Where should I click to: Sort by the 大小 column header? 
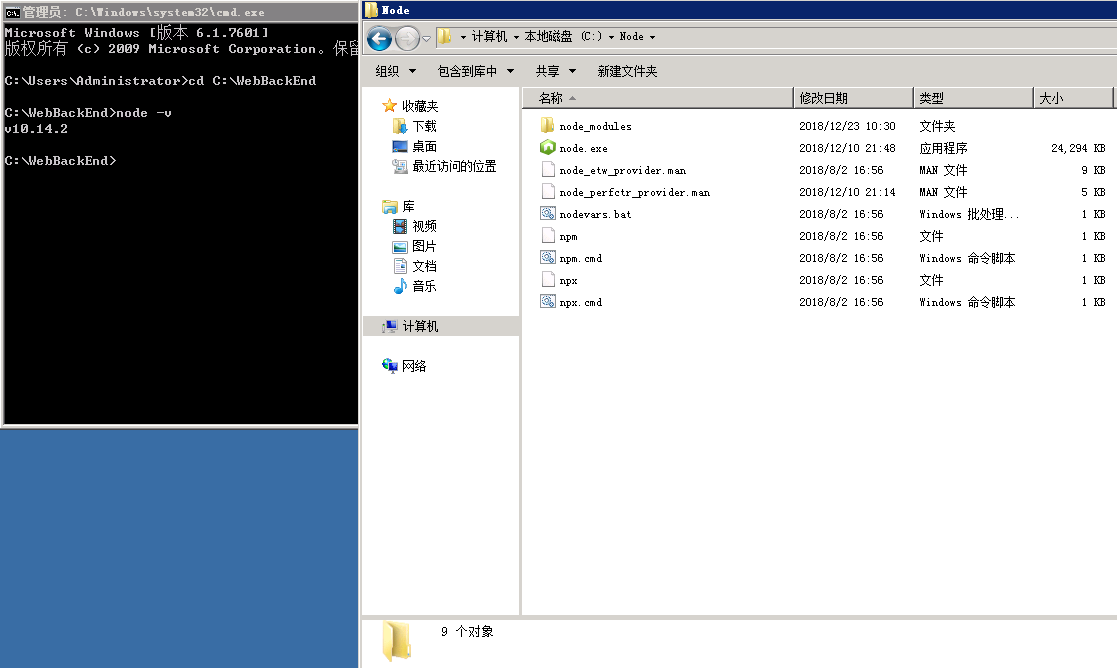pyautogui.click(x=1073, y=98)
